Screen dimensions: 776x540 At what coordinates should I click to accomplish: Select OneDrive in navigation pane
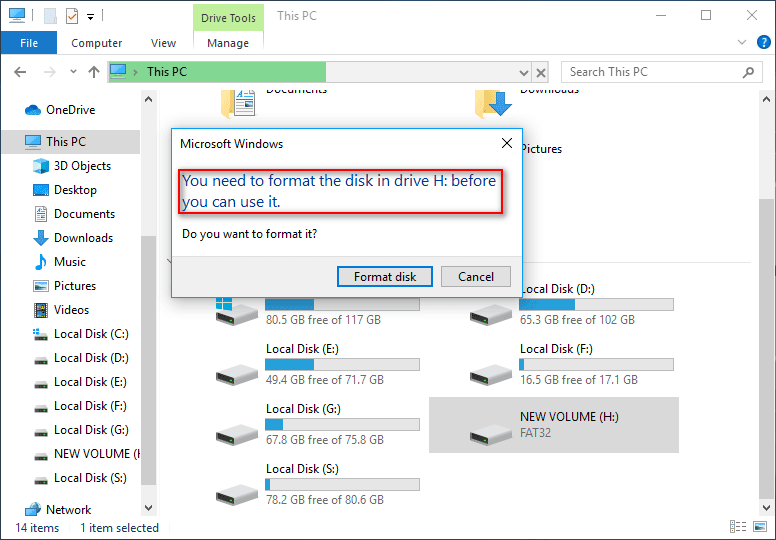click(71, 110)
